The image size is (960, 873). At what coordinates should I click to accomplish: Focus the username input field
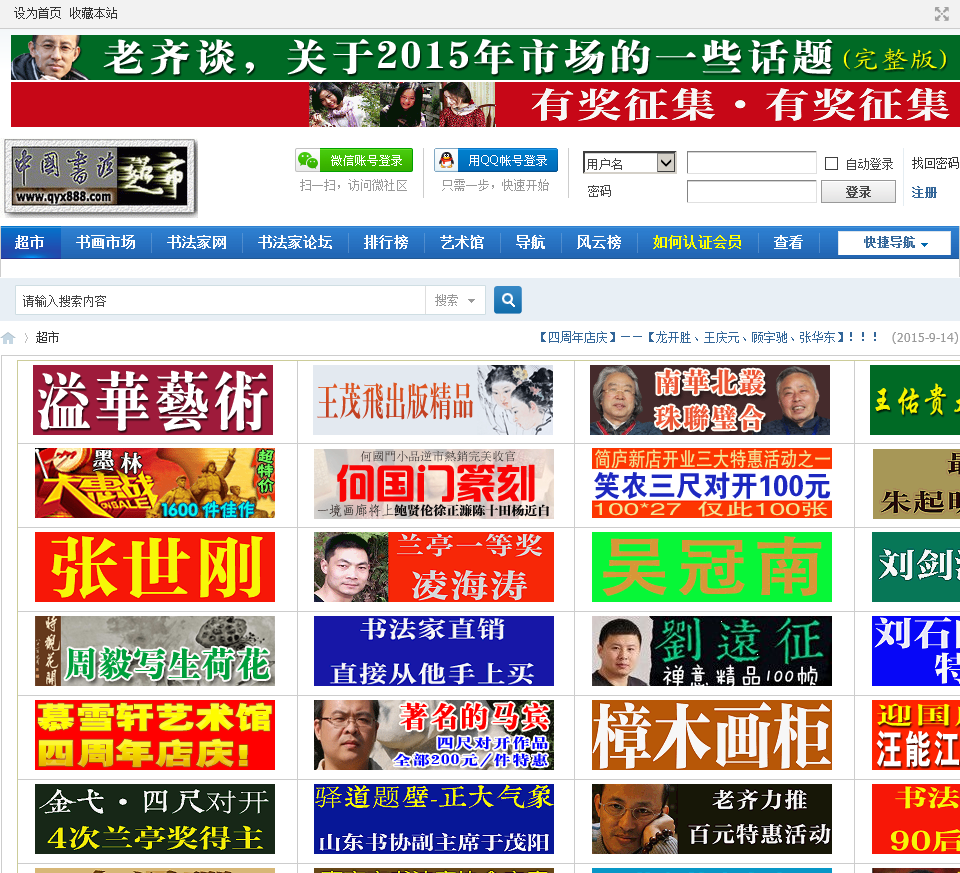751,163
